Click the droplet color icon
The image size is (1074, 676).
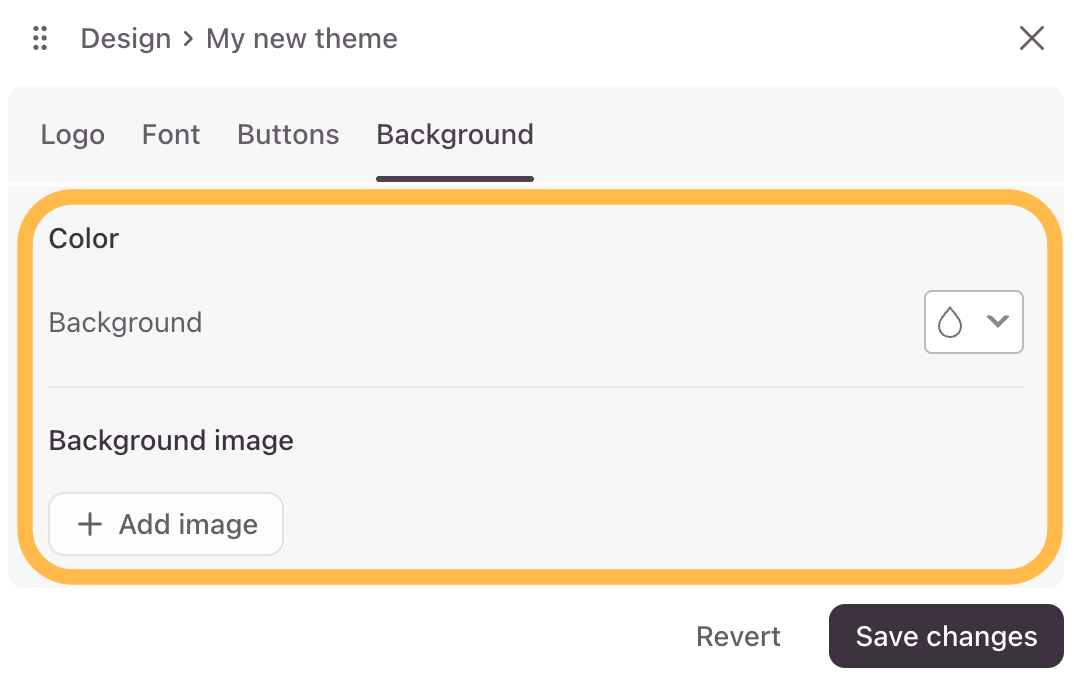950,322
